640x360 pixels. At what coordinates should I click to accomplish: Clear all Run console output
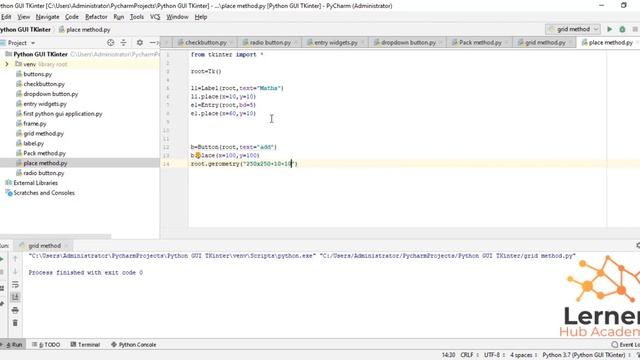click(15, 323)
